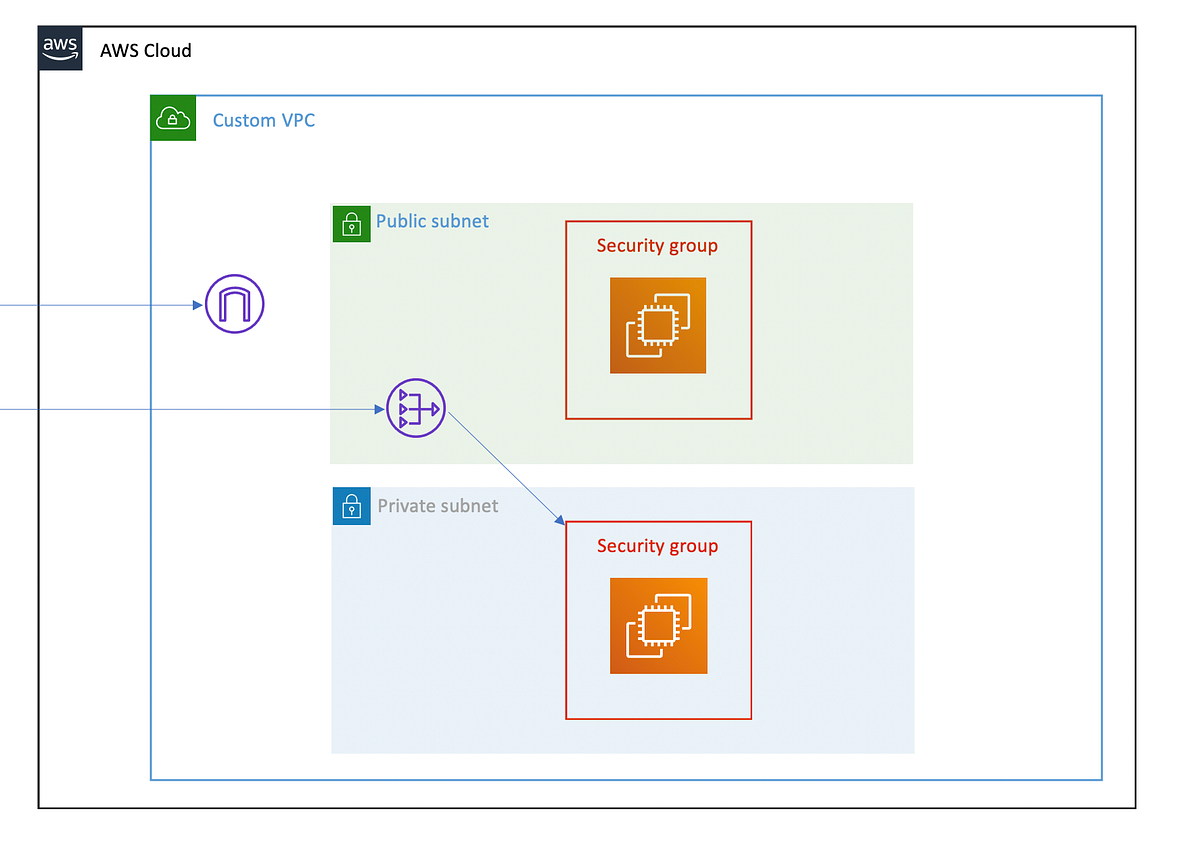
Task: Select the AWS Cloud label
Action: [145, 50]
